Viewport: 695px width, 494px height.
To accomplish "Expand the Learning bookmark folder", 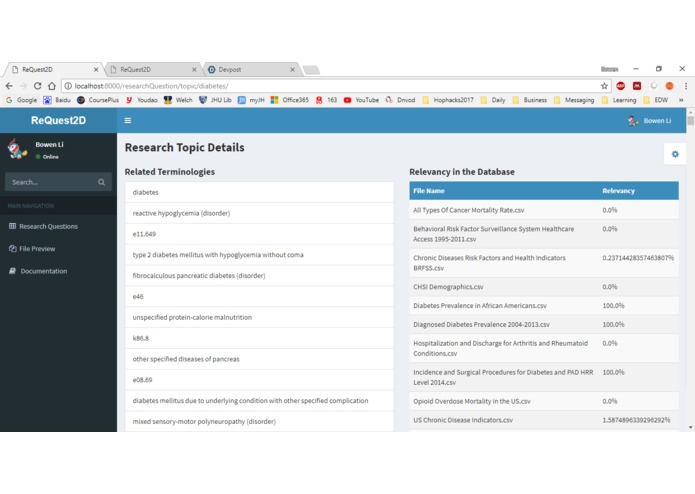I will [x=619, y=100].
